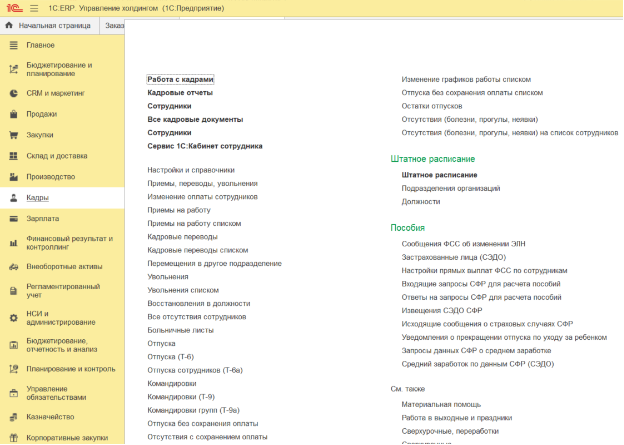Click the Производство factory icon
624x445 pixels.
click(x=14, y=177)
